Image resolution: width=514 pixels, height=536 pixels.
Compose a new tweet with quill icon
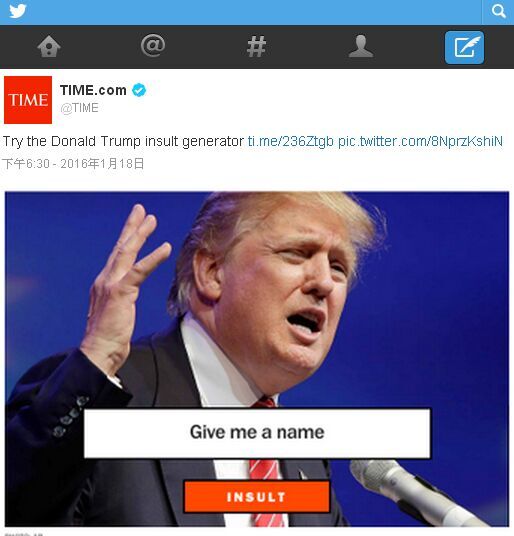[464, 47]
